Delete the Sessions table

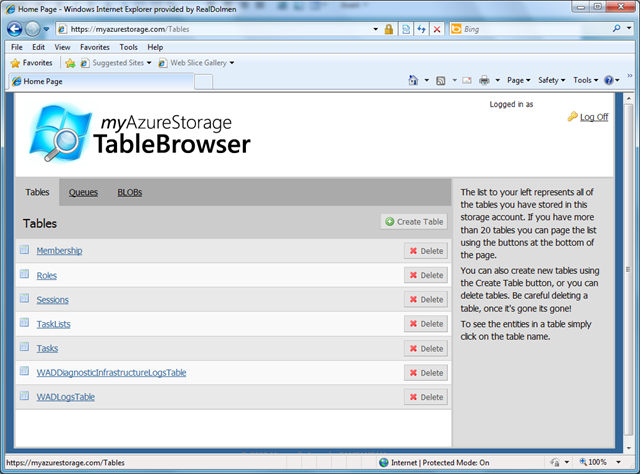pos(426,299)
